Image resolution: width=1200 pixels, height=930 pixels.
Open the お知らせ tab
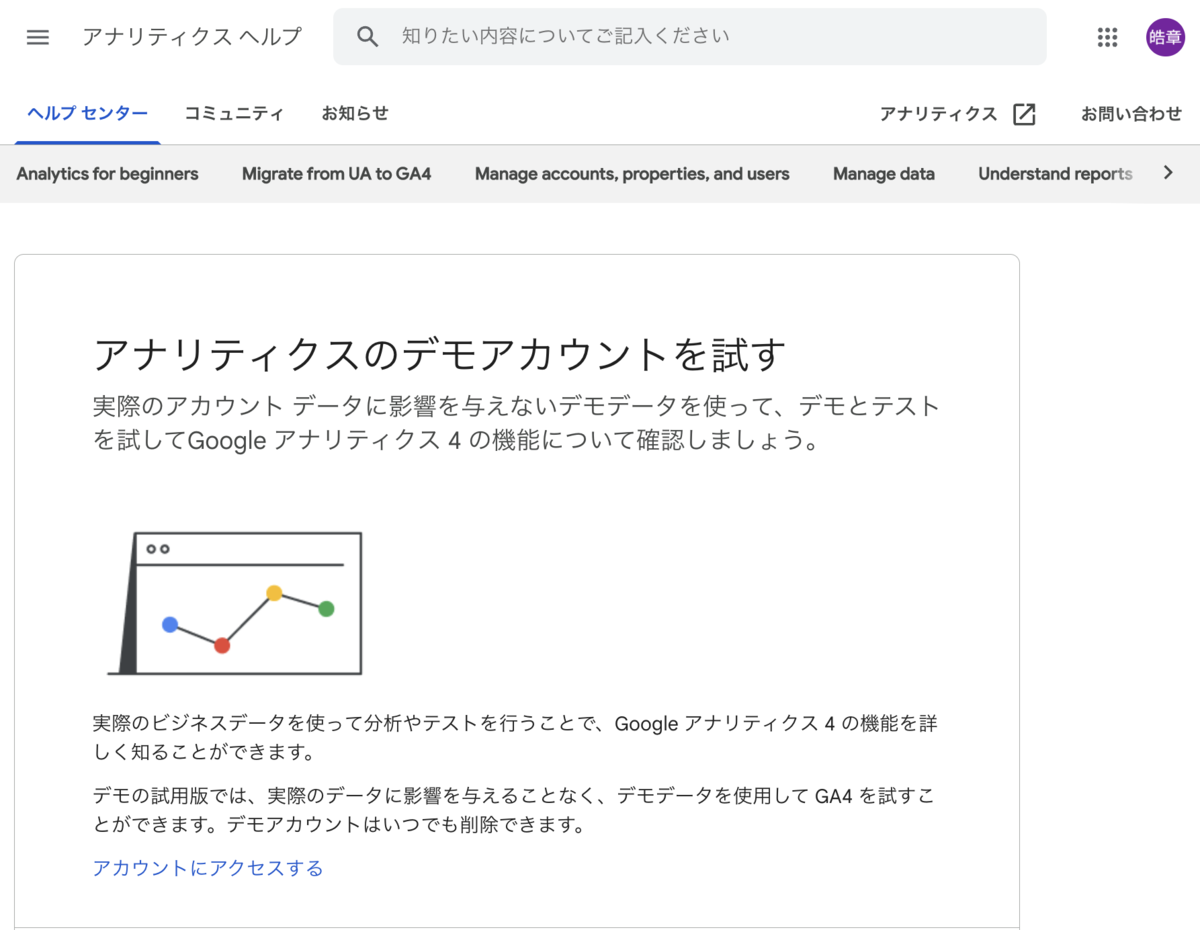pyautogui.click(x=355, y=114)
